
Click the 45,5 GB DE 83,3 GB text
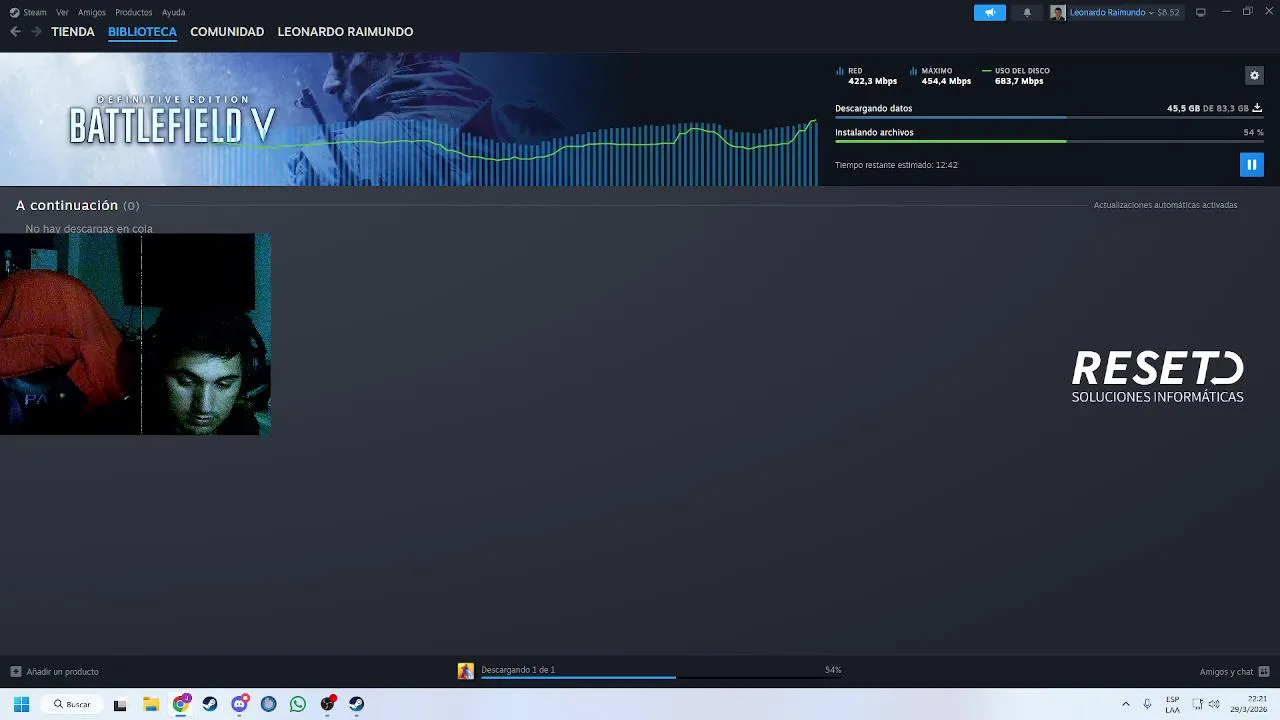tap(1208, 108)
